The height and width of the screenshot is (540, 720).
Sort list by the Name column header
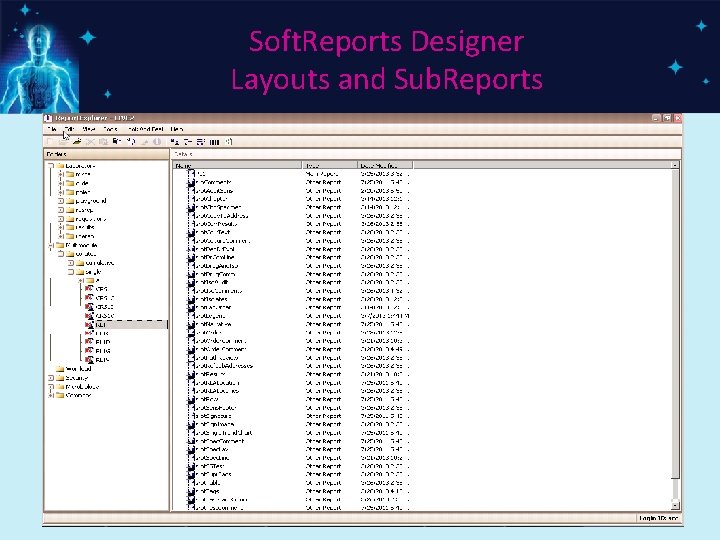point(237,165)
